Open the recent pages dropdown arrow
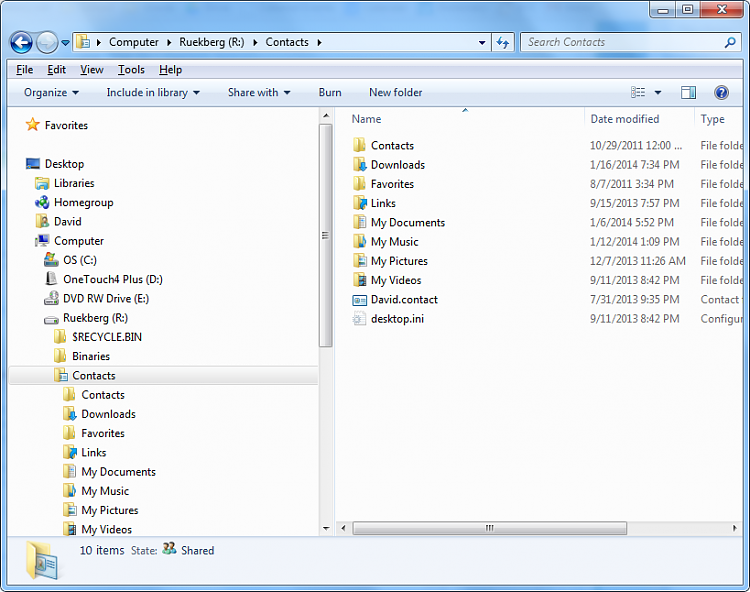This screenshot has width=750, height=592. (x=66, y=43)
